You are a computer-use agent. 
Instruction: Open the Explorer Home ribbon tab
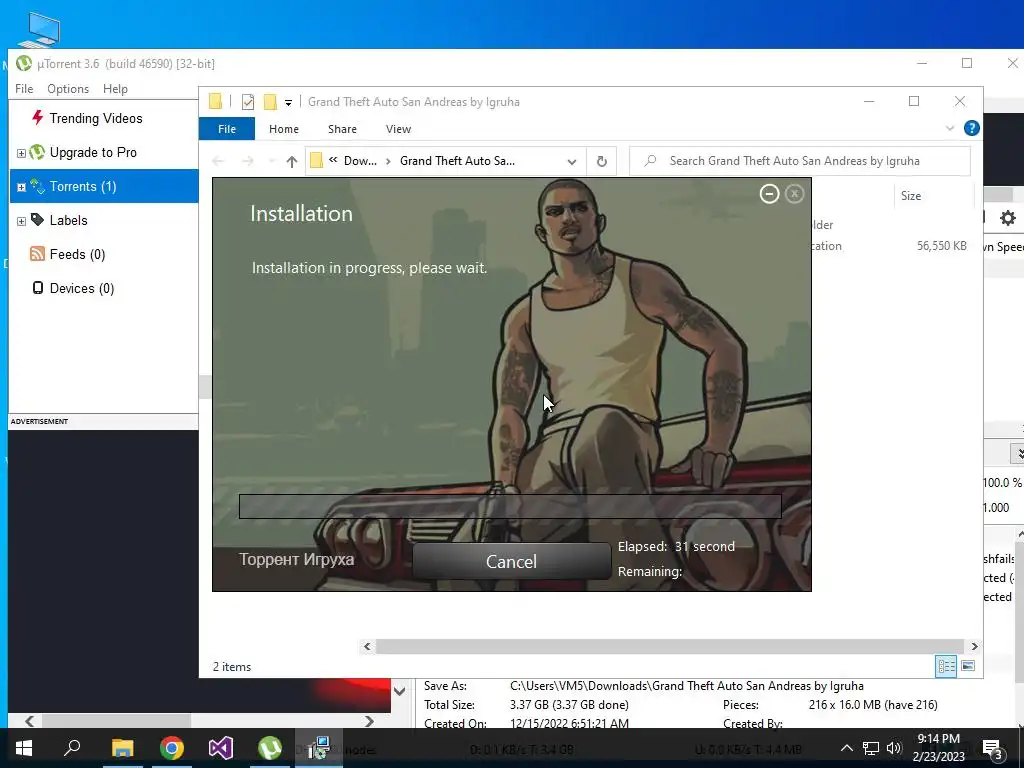point(283,129)
